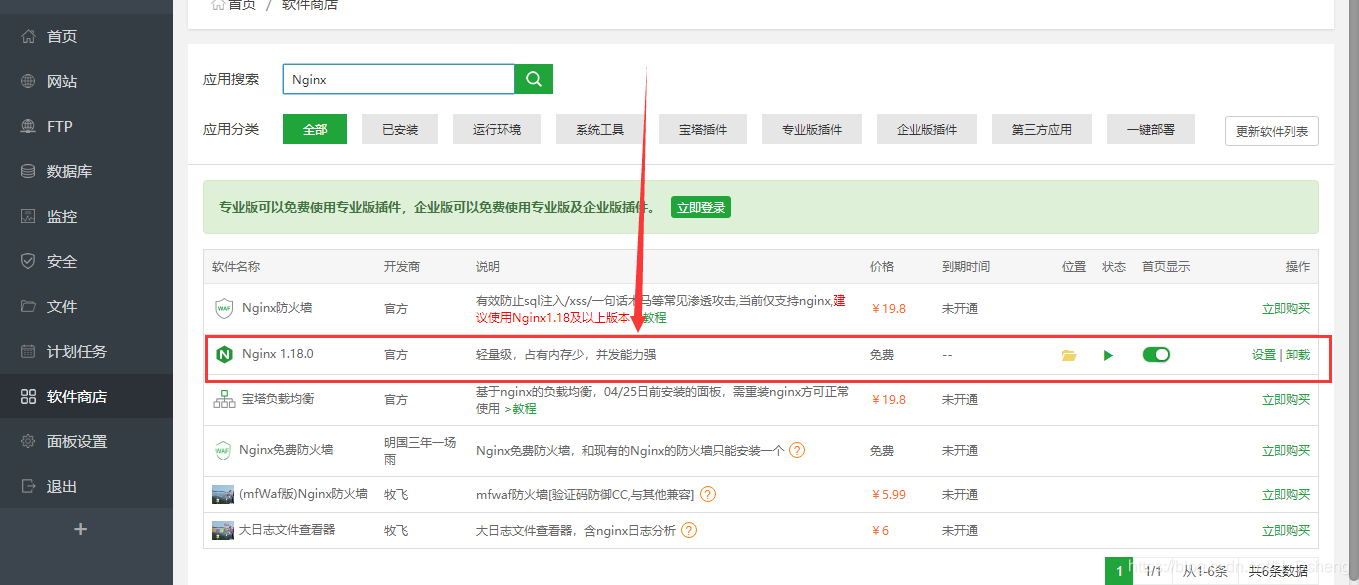Click 立即购买 for Nginx免费防火墙

[1286, 451]
